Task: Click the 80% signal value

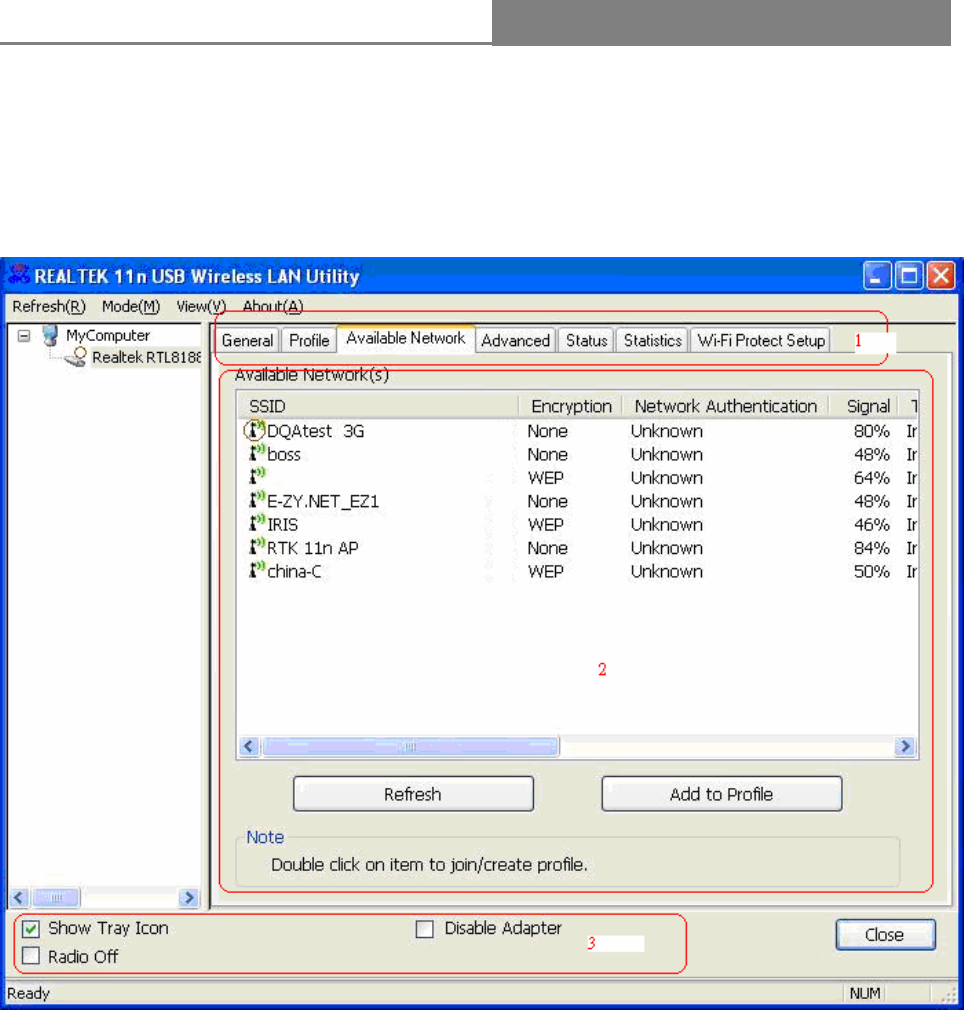Action: click(x=871, y=431)
